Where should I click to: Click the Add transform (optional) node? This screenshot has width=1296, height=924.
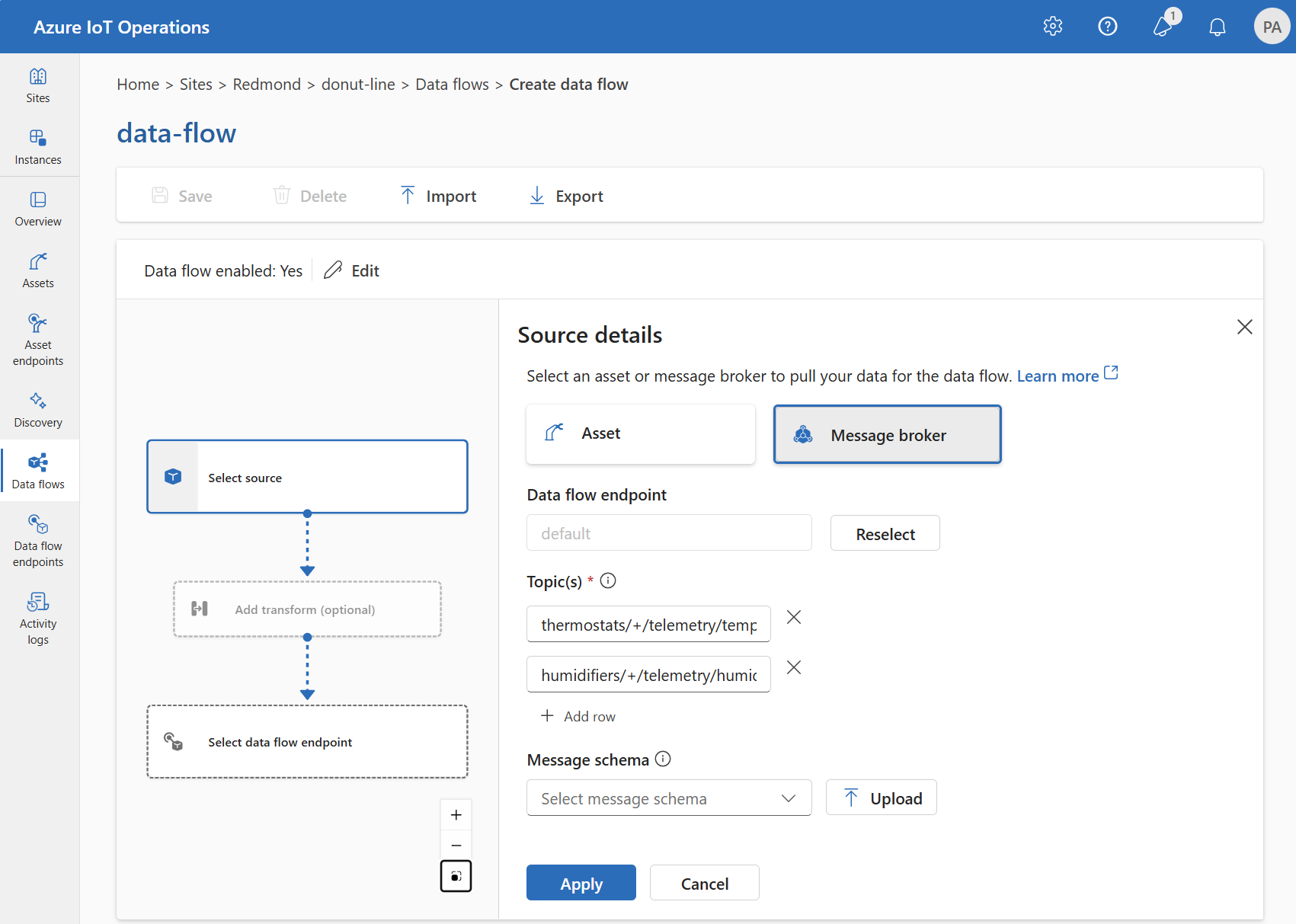coord(307,609)
